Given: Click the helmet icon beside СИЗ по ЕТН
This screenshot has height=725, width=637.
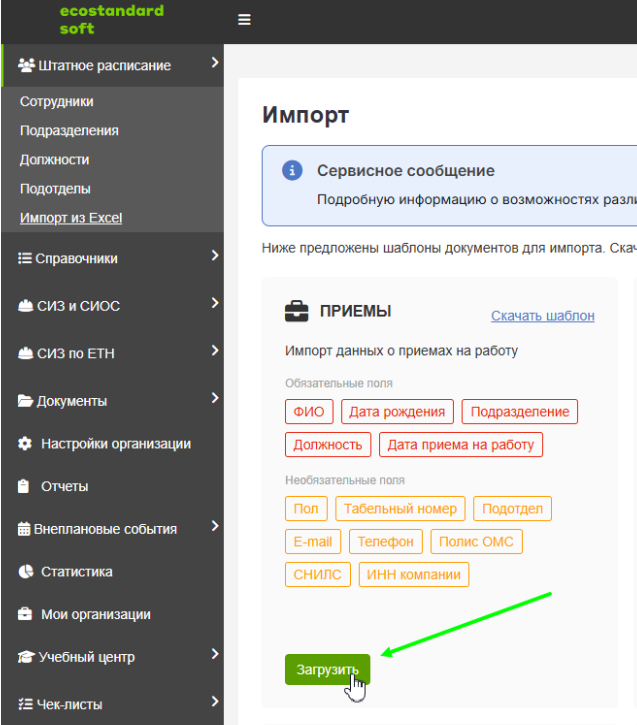Looking at the screenshot, I should pos(25,353).
